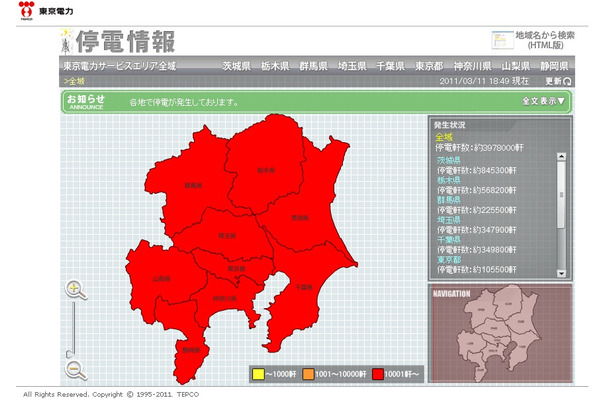
Task: Click the yellow 〜1000軒 legend swatch
Action: (x=257, y=374)
